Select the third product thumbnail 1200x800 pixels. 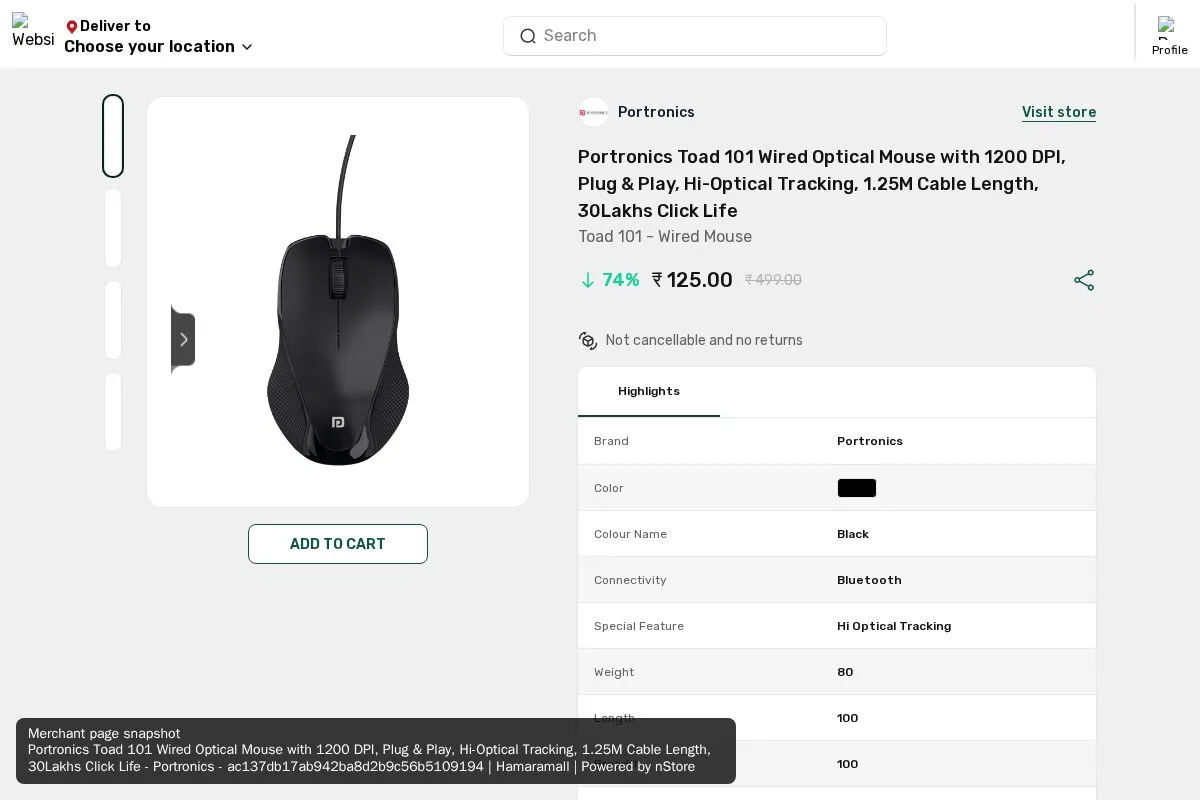click(x=113, y=320)
